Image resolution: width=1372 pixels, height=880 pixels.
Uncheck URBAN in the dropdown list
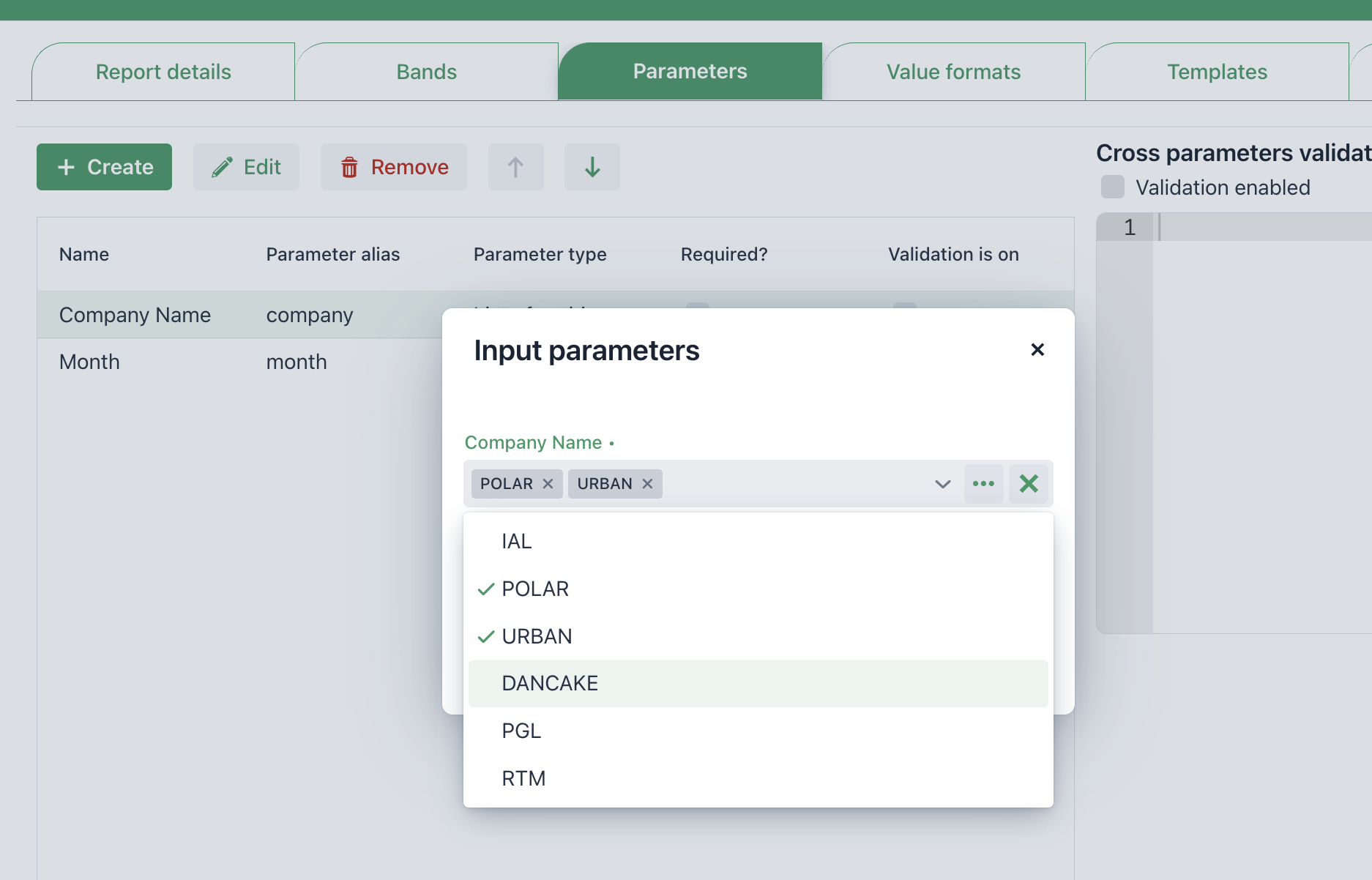tap(537, 636)
